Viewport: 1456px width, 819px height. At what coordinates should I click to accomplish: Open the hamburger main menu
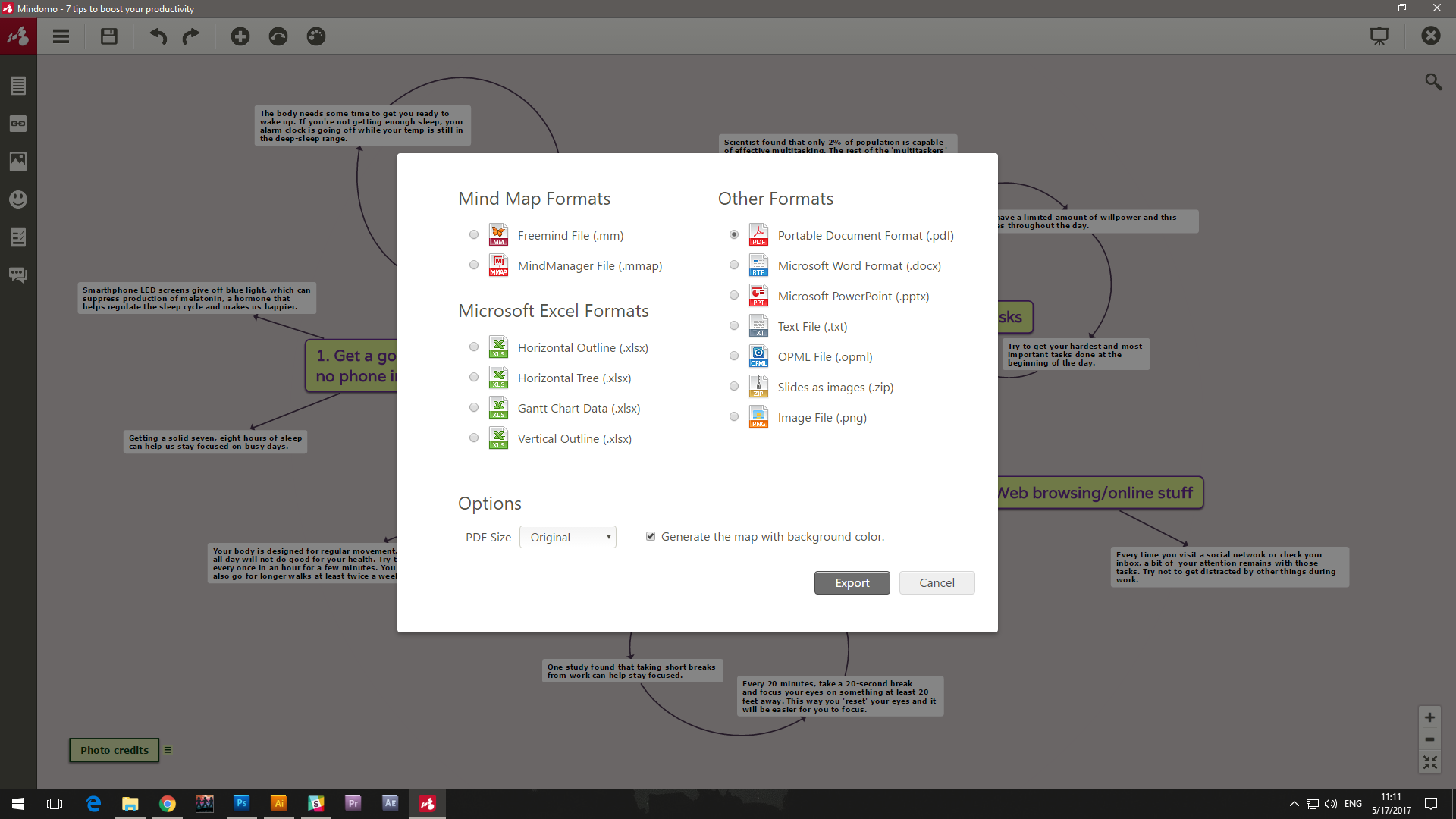click(x=61, y=36)
